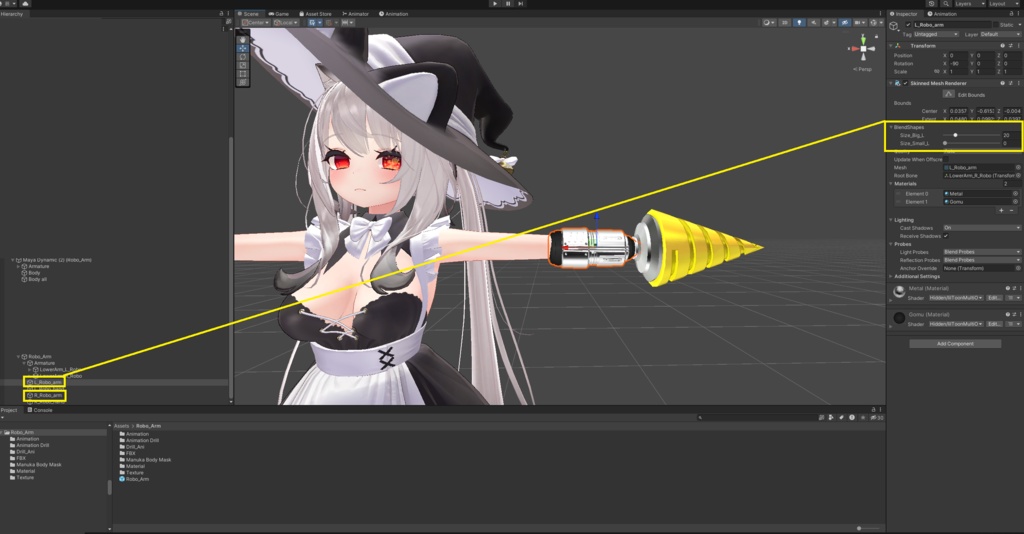Toggle 2D view mode in the Scene
The width and height of the screenshot is (1024, 534).
pyautogui.click(x=785, y=23)
